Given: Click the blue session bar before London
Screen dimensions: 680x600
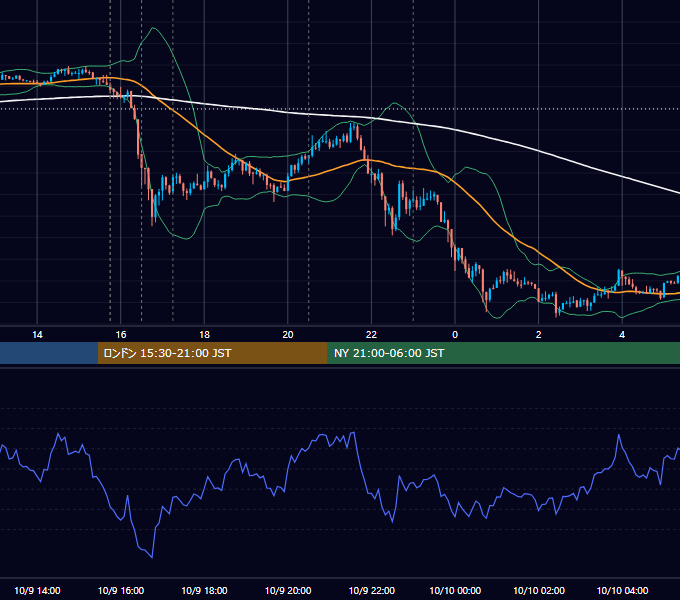Looking at the screenshot, I should [x=49, y=353].
